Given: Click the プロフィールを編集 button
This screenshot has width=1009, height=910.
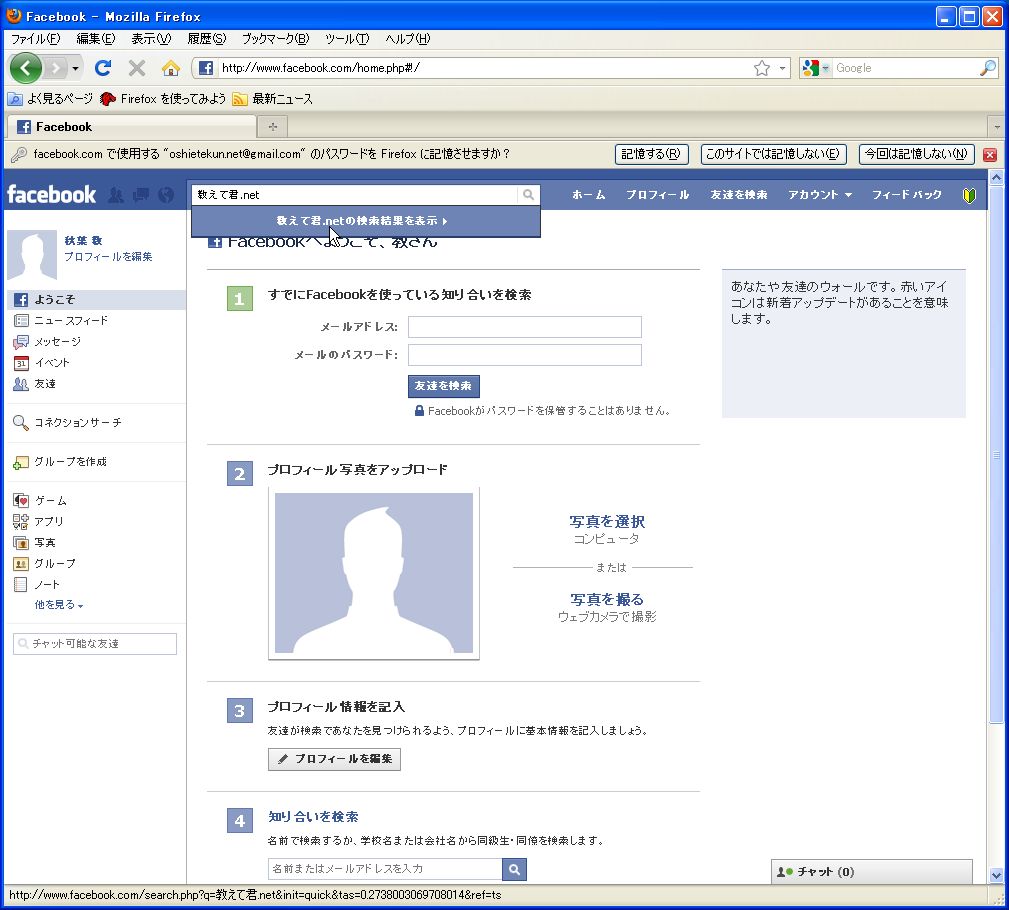Looking at the screenshot, I should (x=334, y=759).
